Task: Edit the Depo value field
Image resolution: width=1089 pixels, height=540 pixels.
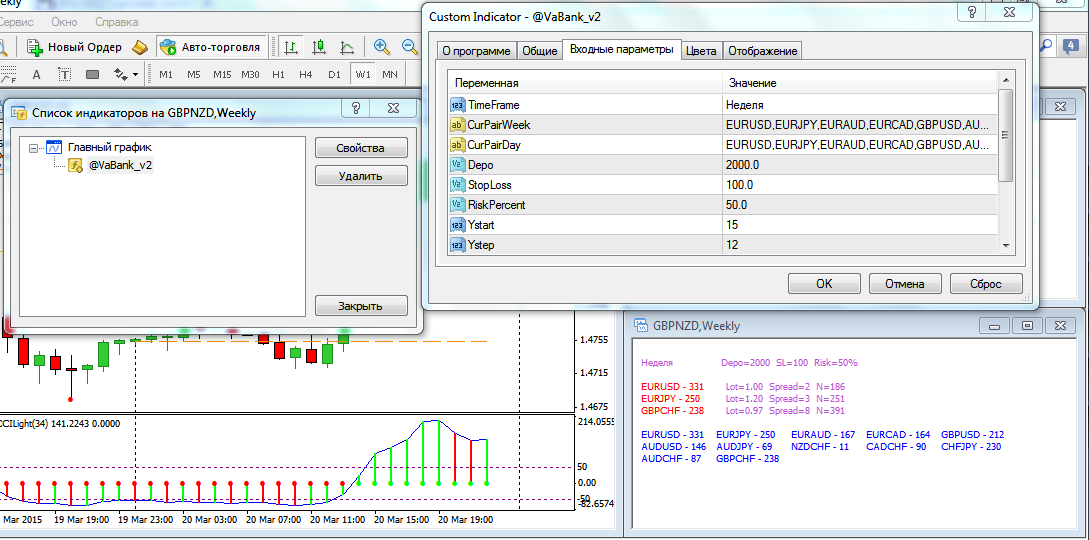Action: (859, 165)
